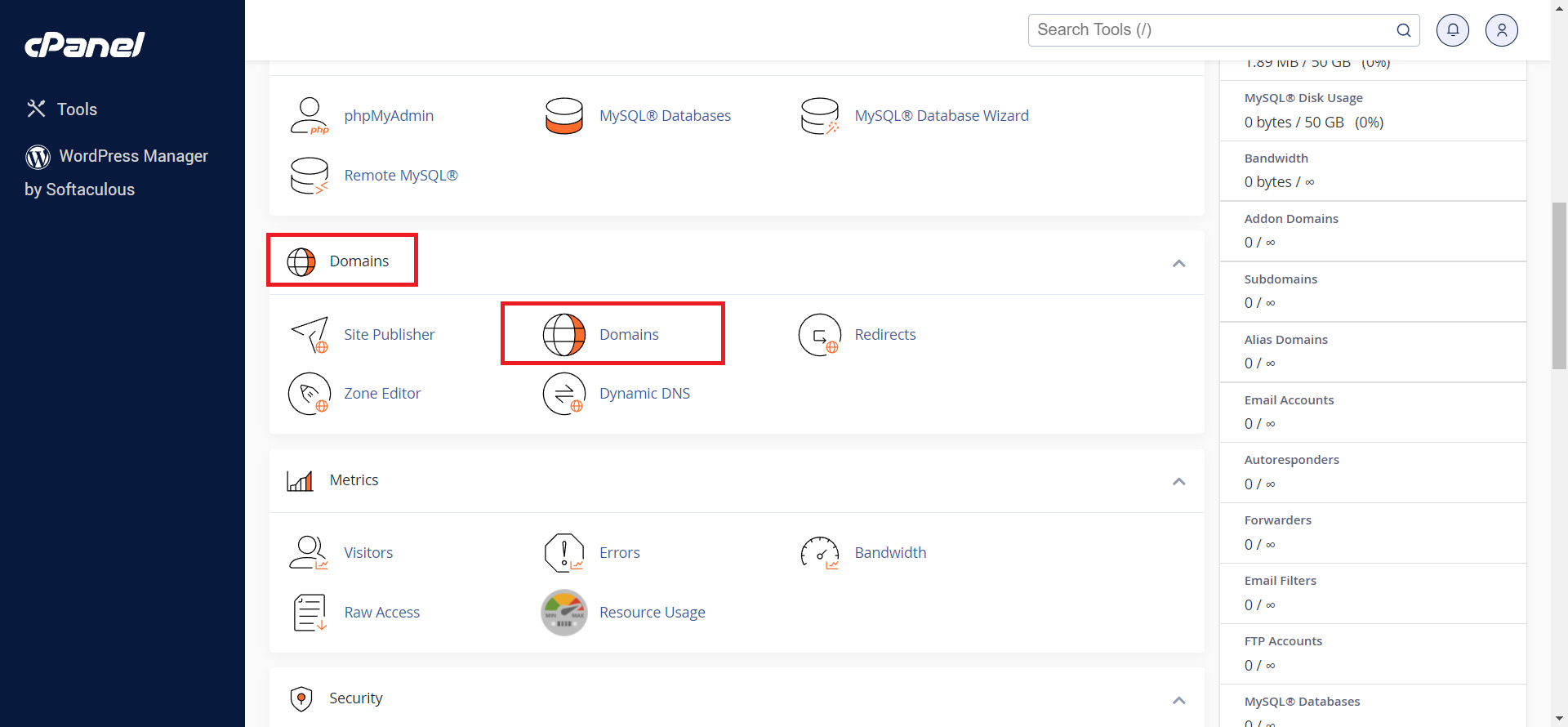The width and height of the screenshot is (1568, 727).
Task: Open the Raw Access icon
Action: pos(310,613)
